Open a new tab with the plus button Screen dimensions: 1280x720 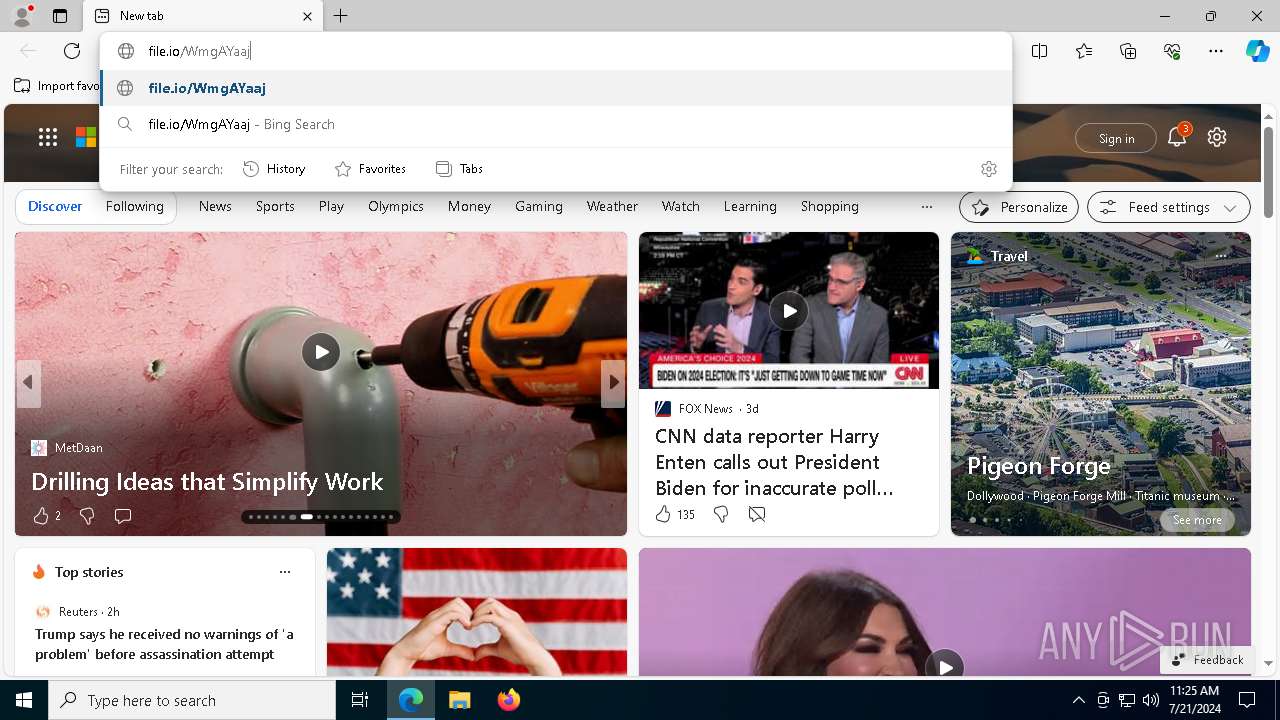(x=341, y=16)
